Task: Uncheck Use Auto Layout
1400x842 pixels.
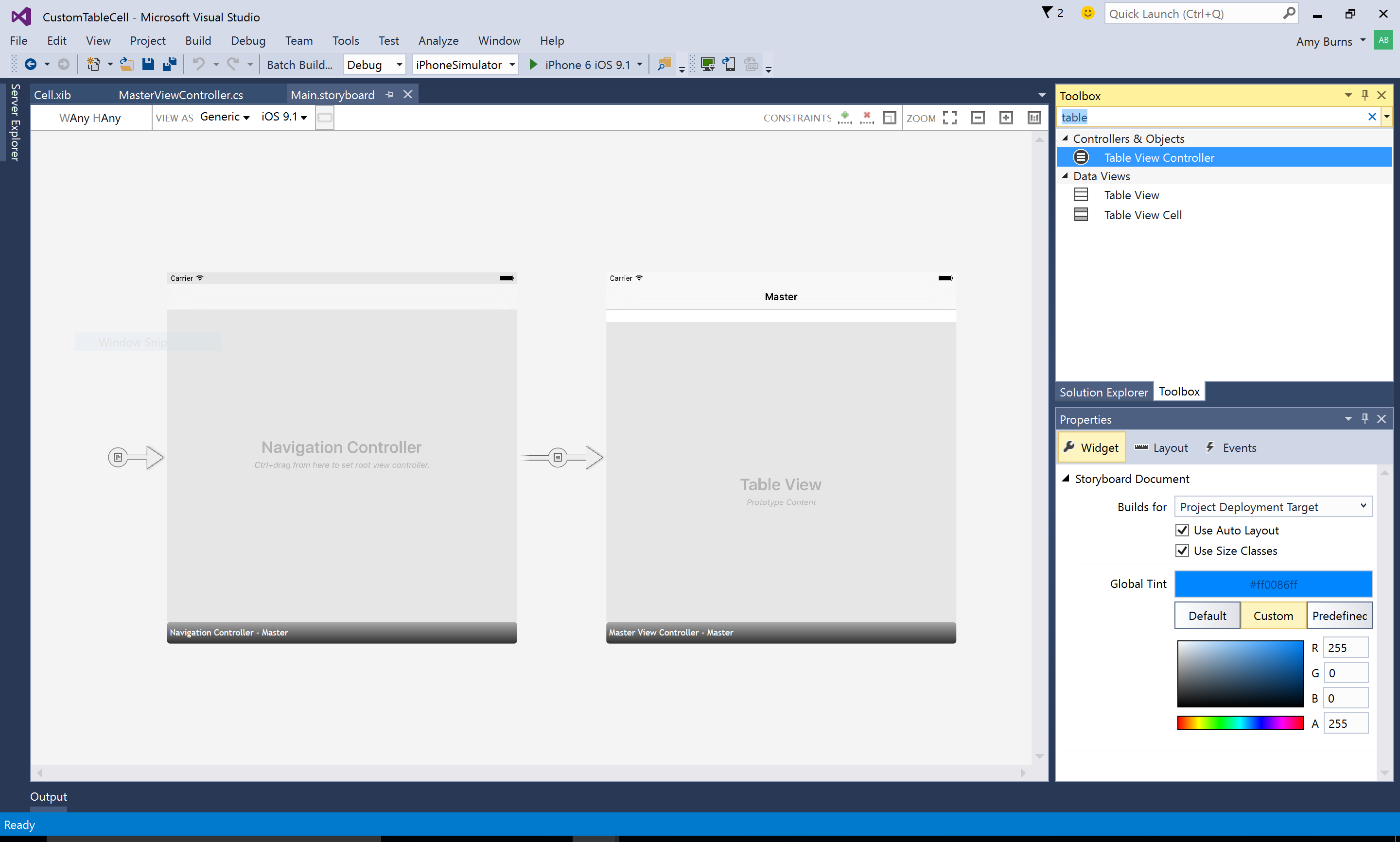Action: [1183, 530]
